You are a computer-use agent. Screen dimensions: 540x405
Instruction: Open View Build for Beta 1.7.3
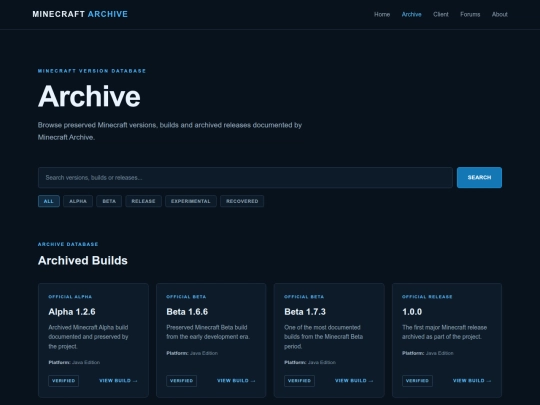click(x=354, y=381)
